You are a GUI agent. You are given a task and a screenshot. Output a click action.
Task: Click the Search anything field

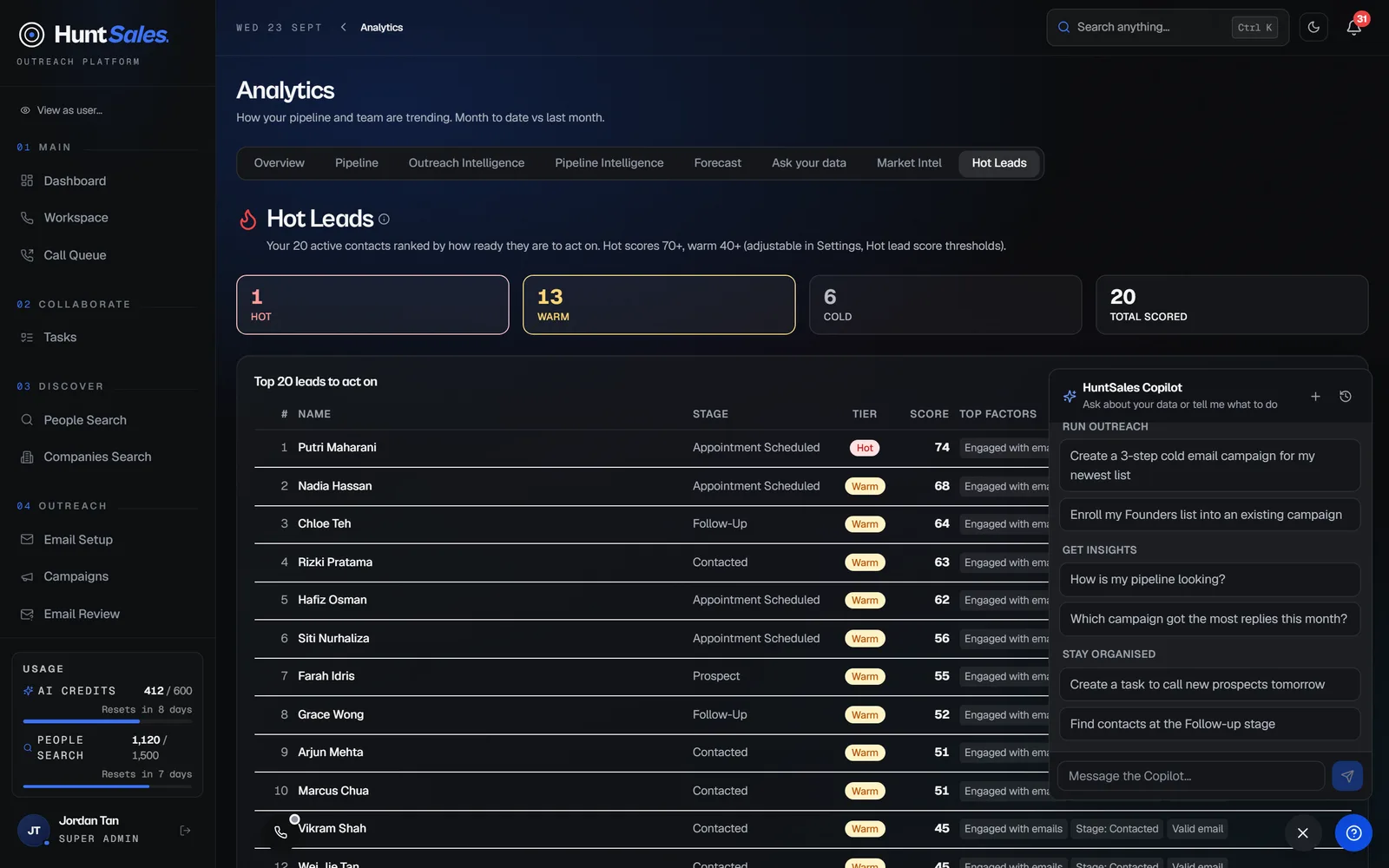pos(1168,28)
